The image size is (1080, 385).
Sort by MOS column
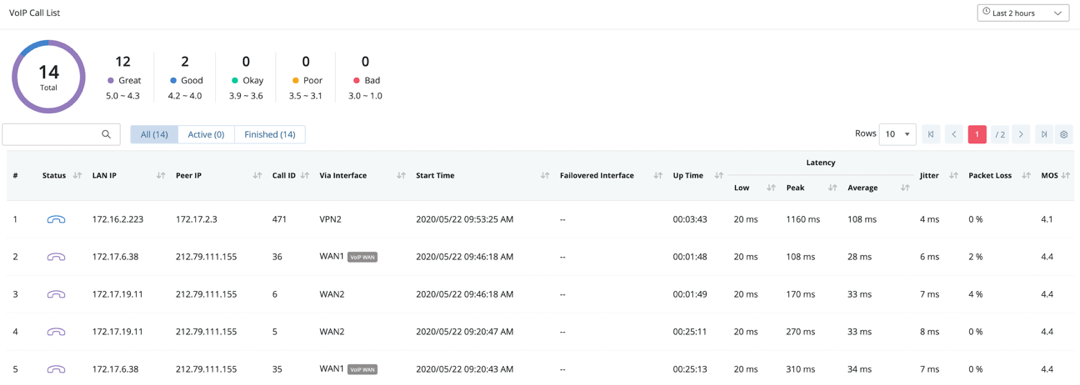1067,176
